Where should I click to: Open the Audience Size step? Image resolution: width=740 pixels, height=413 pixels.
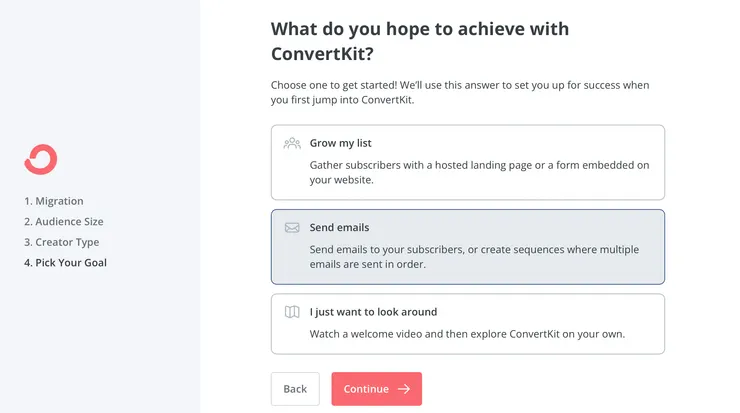point(64,221)
